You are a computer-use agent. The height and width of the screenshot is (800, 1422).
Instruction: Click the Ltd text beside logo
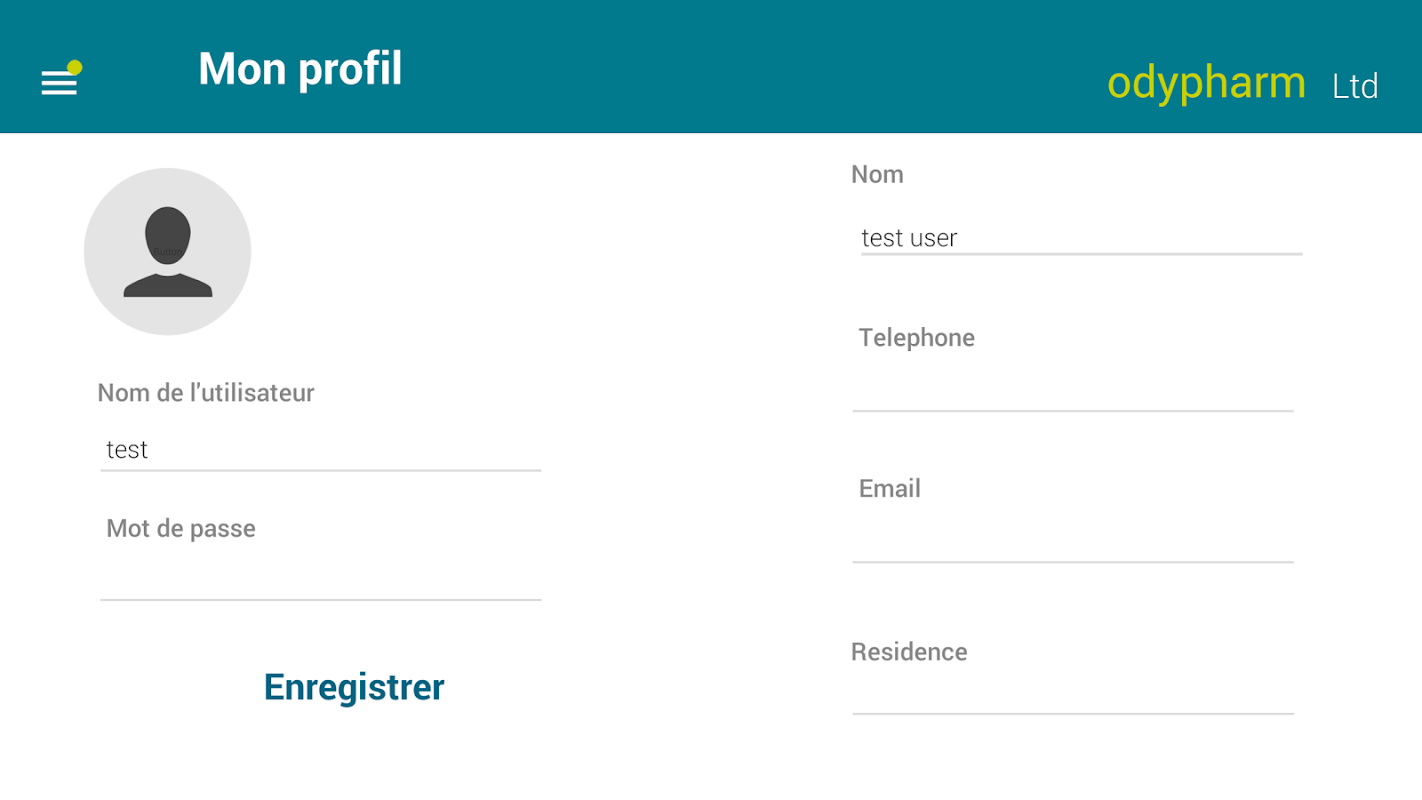tap(1355, 87)
